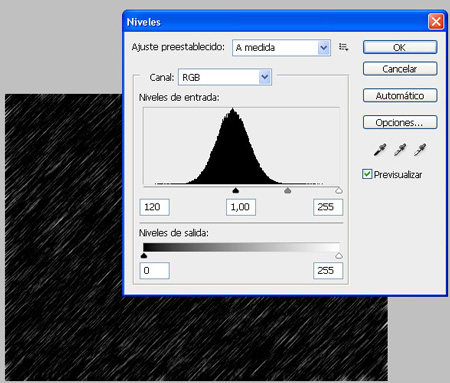Screen dimensions: 450x383
Task: Close the Niveles dialog
Action: tap(436, 22)
